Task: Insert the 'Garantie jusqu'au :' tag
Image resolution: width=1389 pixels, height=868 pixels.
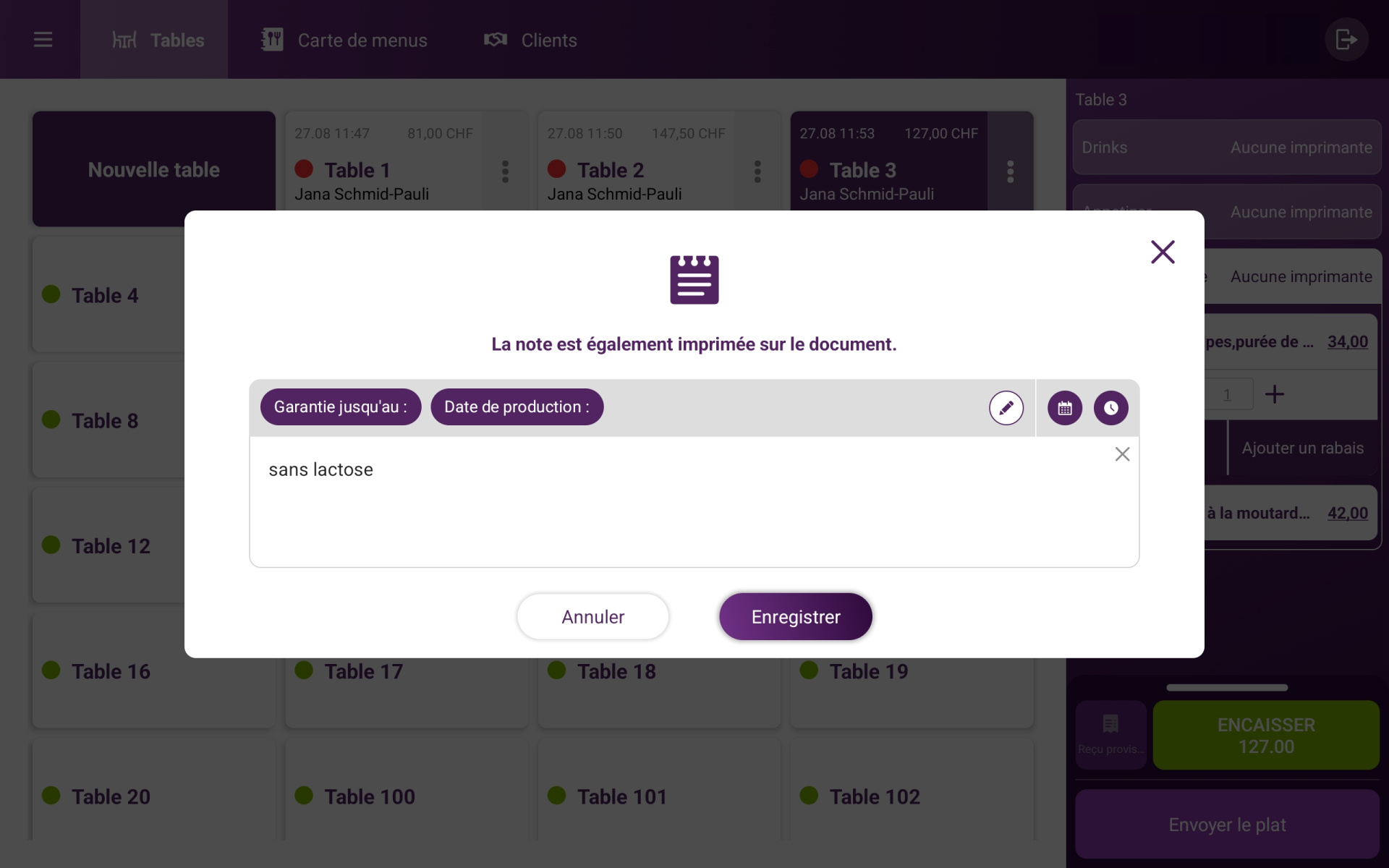Action: [340, 407]
